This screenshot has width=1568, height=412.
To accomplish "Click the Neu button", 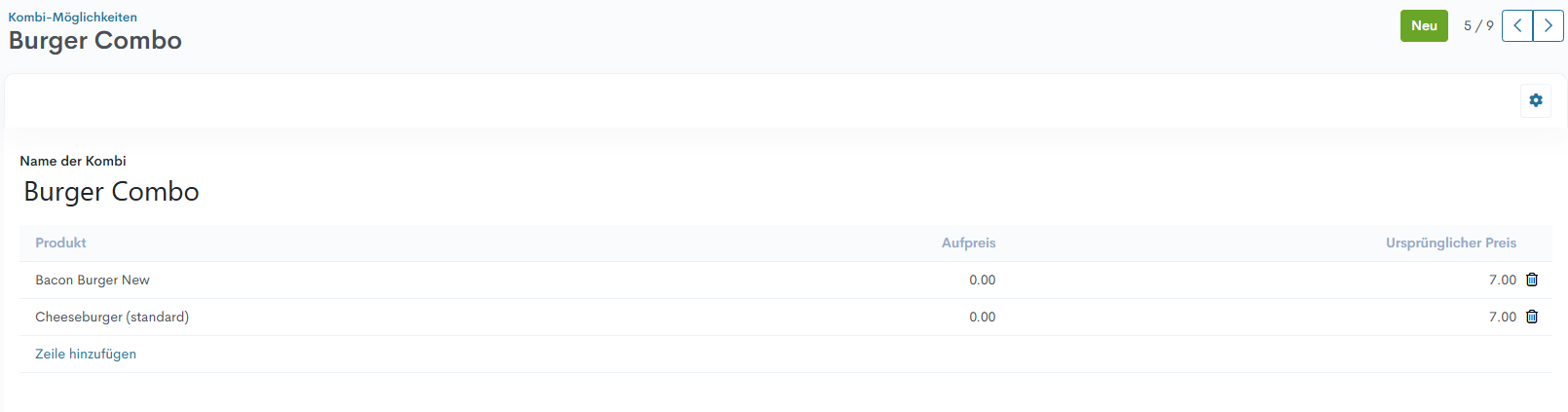I will (x=1424, y=26).
